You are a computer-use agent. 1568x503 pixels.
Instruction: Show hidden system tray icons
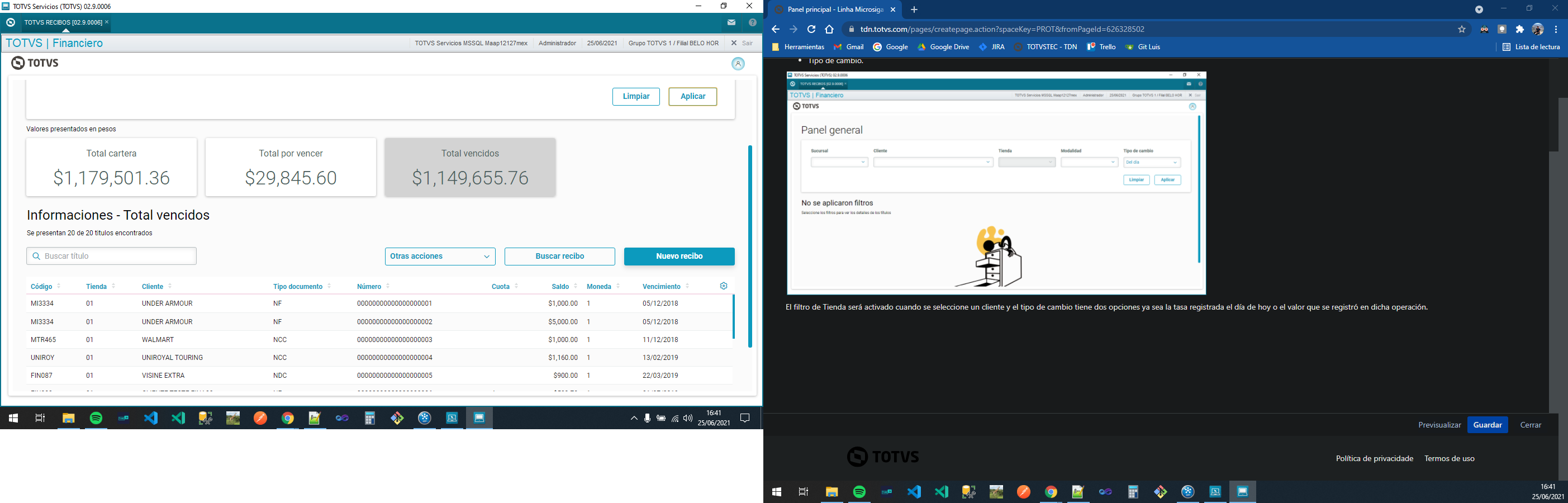[634, 419]
